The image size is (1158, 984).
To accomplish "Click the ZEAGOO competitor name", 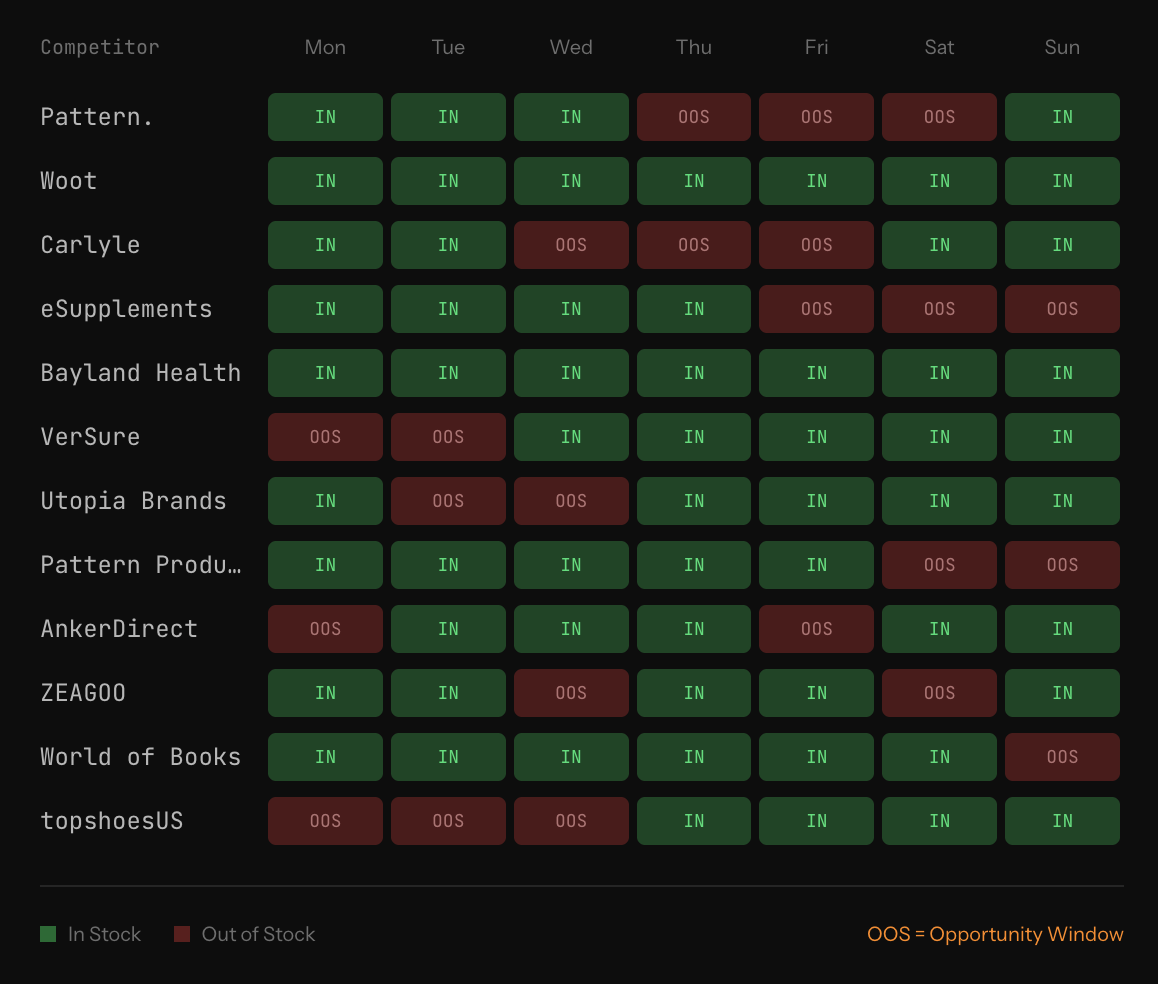I will point(83,693).
